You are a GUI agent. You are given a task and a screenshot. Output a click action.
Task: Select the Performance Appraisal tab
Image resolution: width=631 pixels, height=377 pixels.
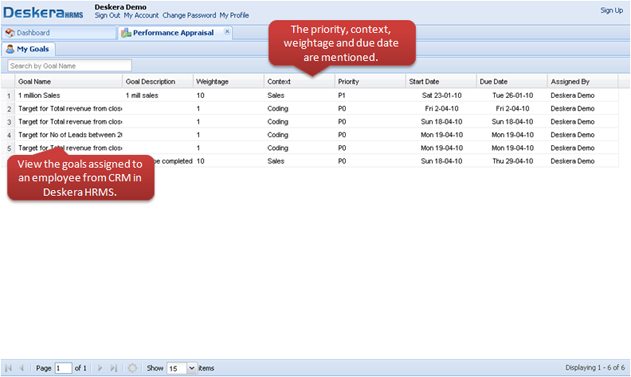(x=175, y=33)
